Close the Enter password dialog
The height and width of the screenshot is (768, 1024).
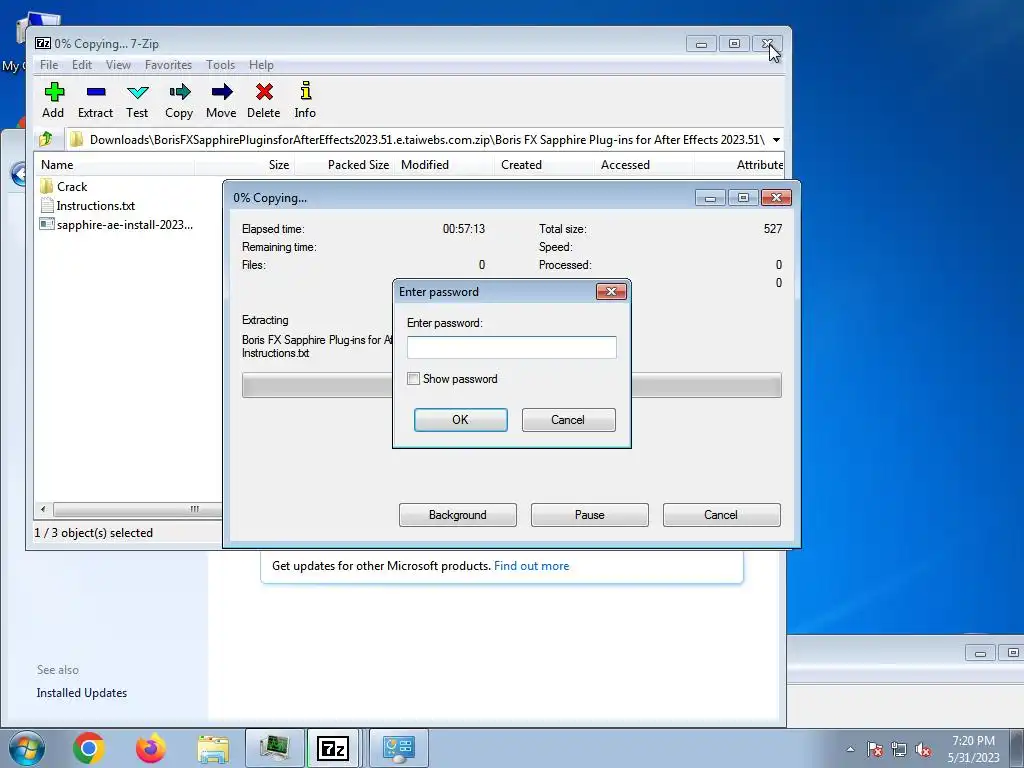click(x=611, y=291)
